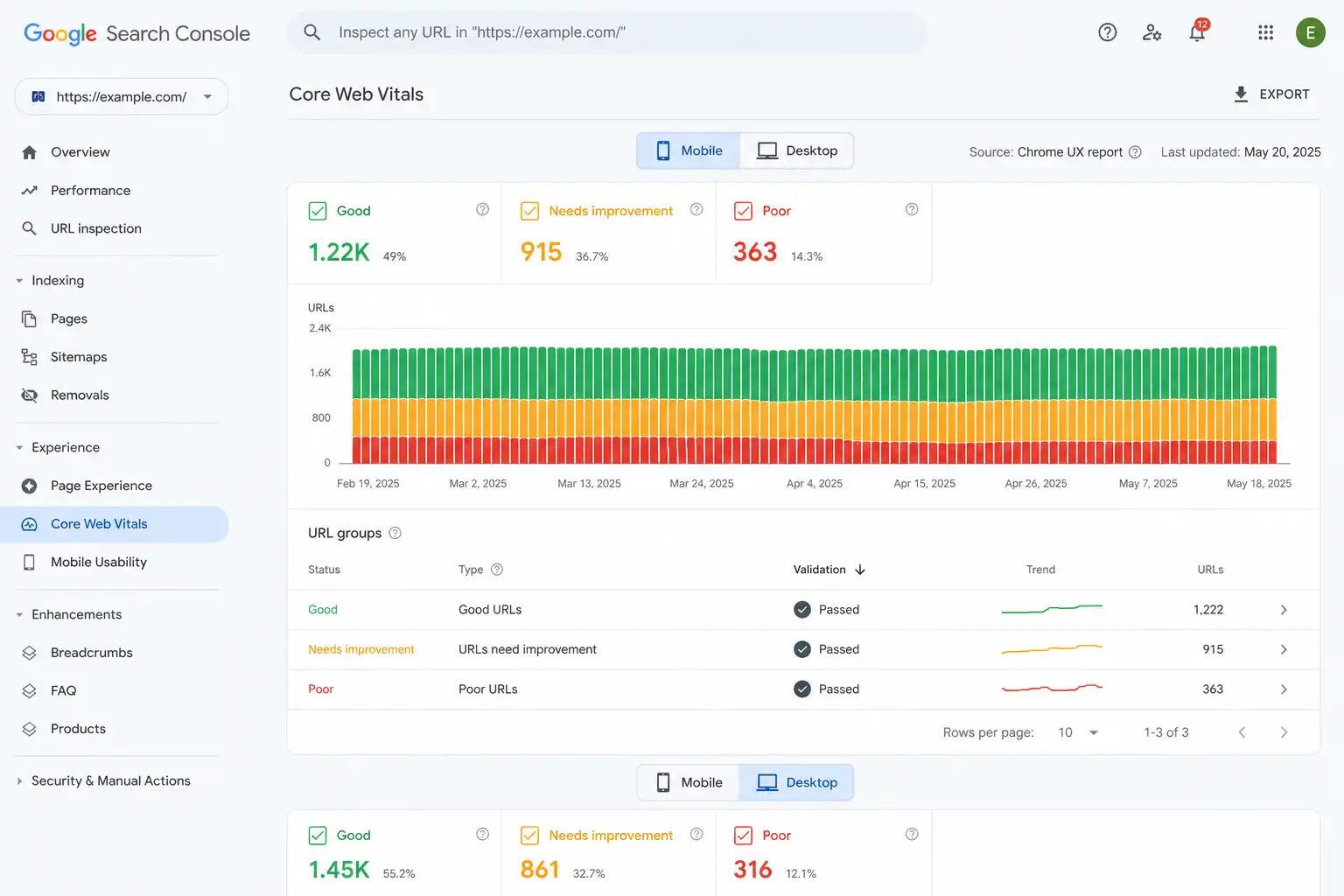Click the Mobile Usability phone icon in sidebar
The height and width of the screenshot is (896, 1344).
(x=29, y=562)
